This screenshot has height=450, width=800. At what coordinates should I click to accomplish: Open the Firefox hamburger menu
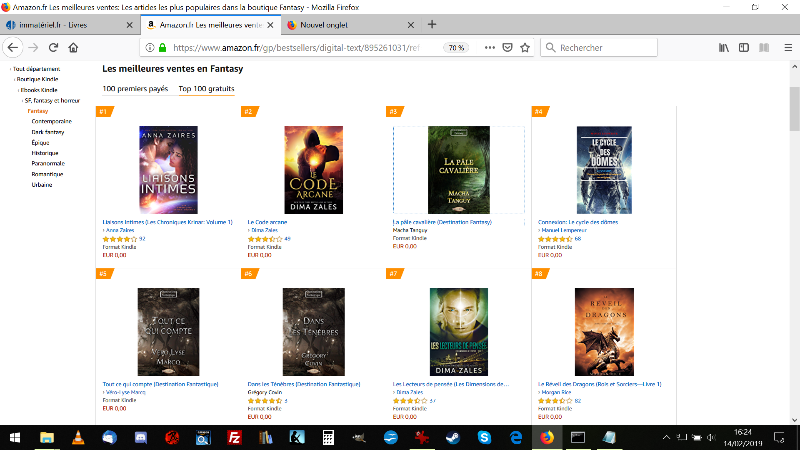click(785, 47)
